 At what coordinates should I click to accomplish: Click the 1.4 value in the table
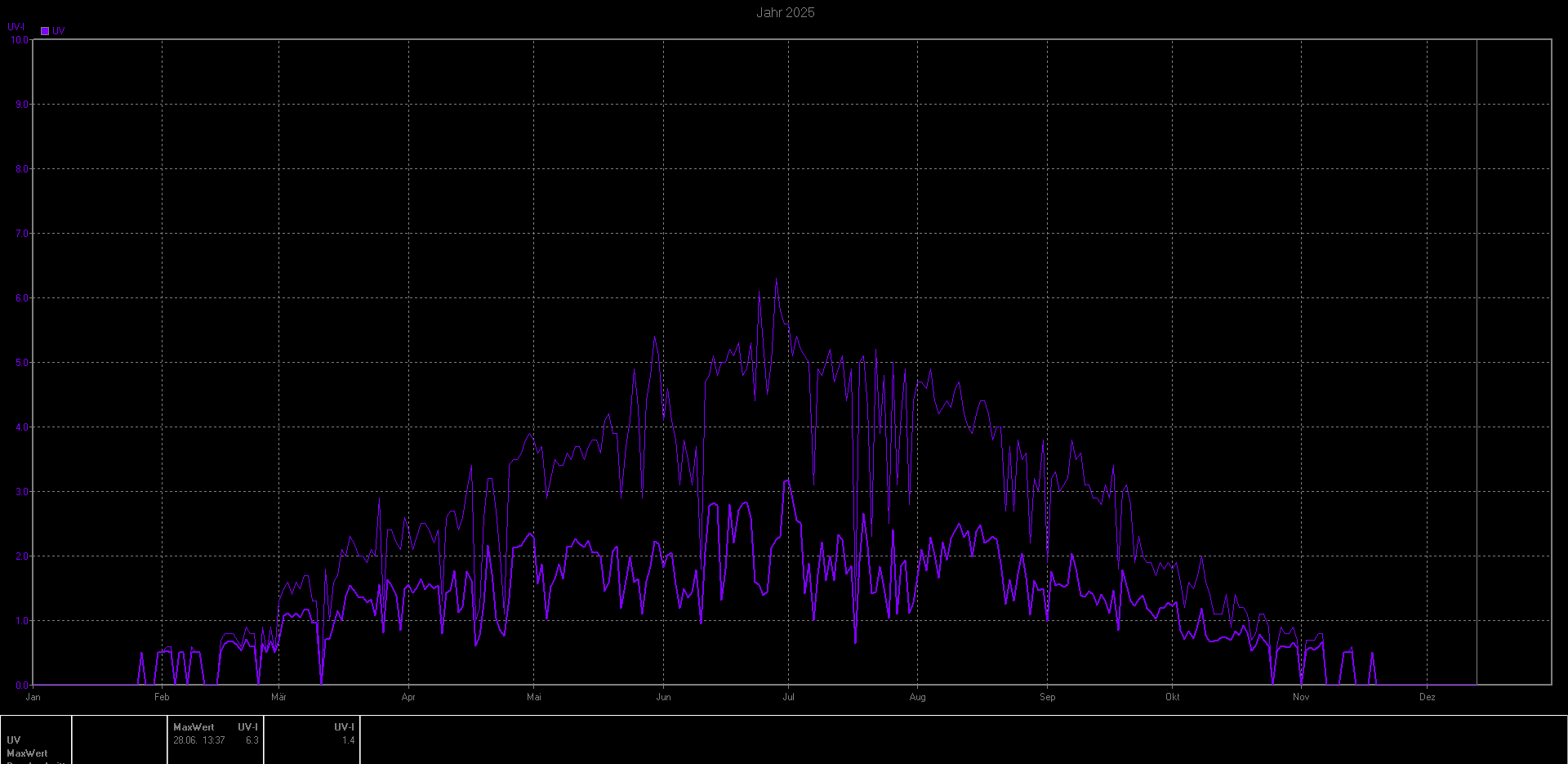pos(348,740)
